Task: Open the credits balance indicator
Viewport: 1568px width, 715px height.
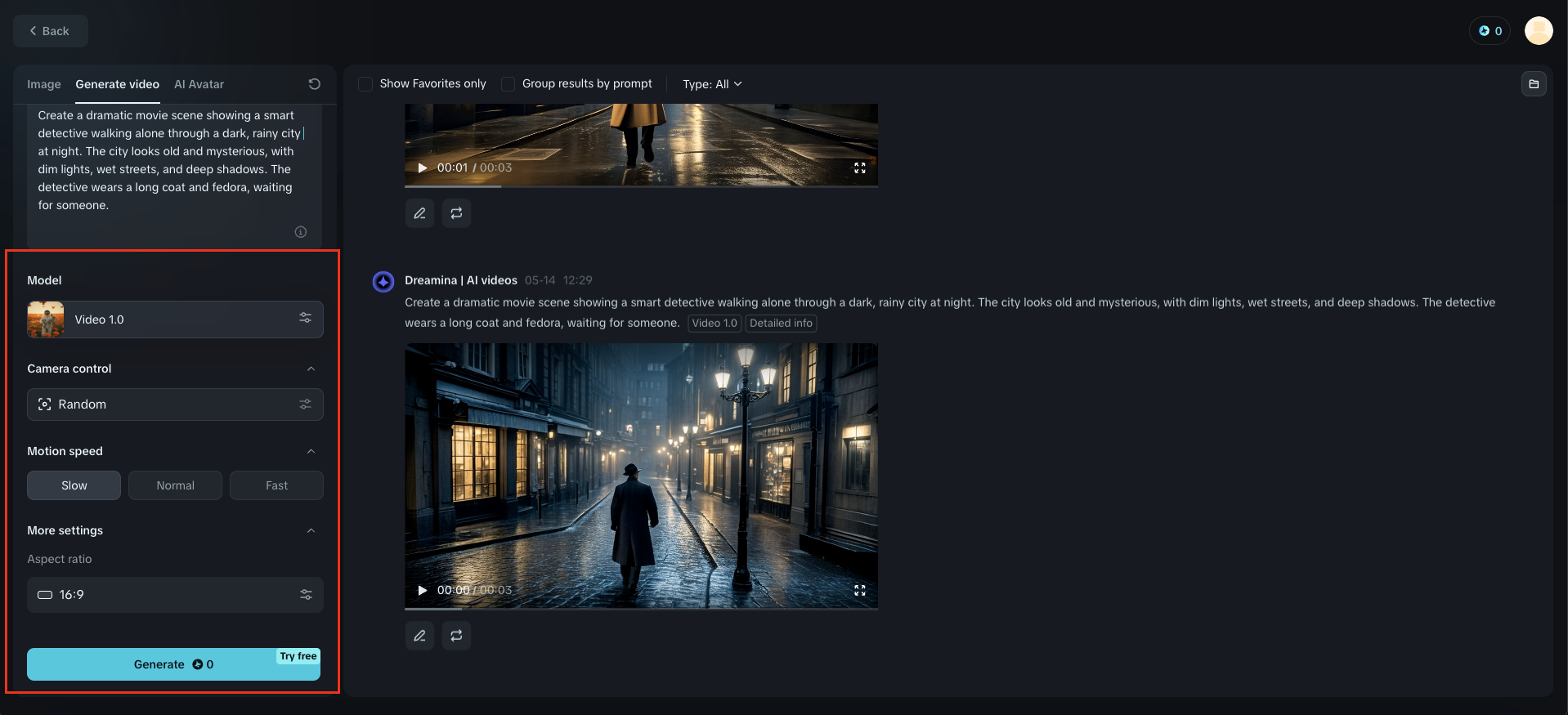Action: 1490,31
